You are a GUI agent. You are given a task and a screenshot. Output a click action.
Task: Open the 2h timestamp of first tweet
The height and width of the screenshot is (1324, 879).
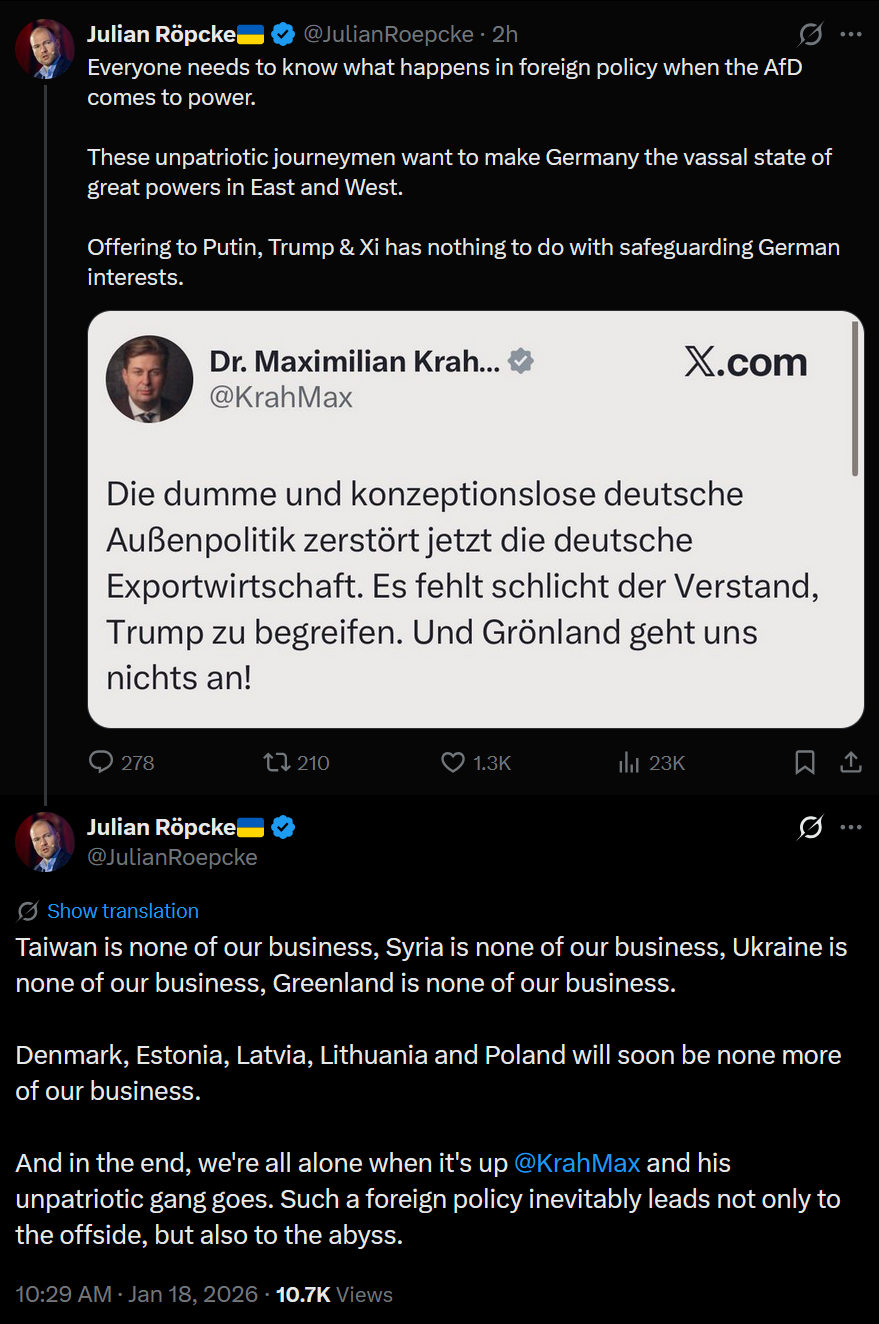[x=505, y=34]
